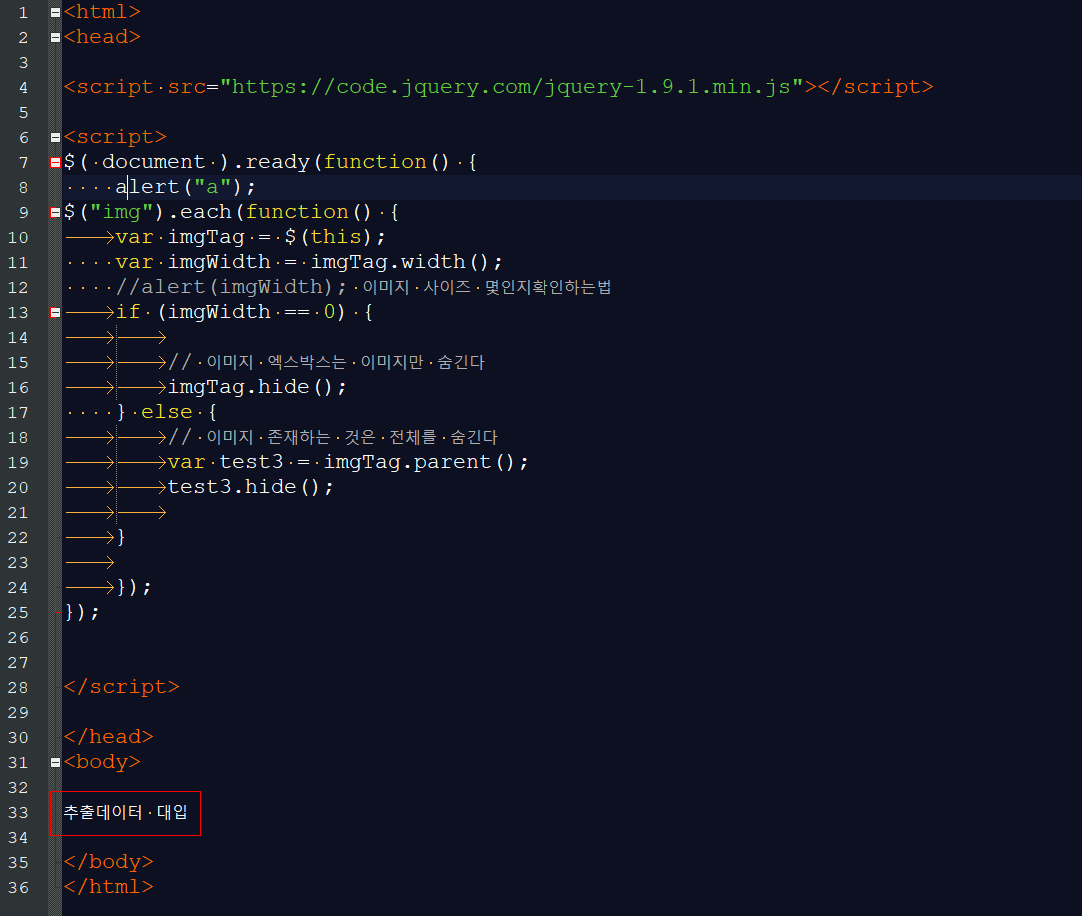Click the jquery script URL string
The image size is (1082, 916).
511,87
